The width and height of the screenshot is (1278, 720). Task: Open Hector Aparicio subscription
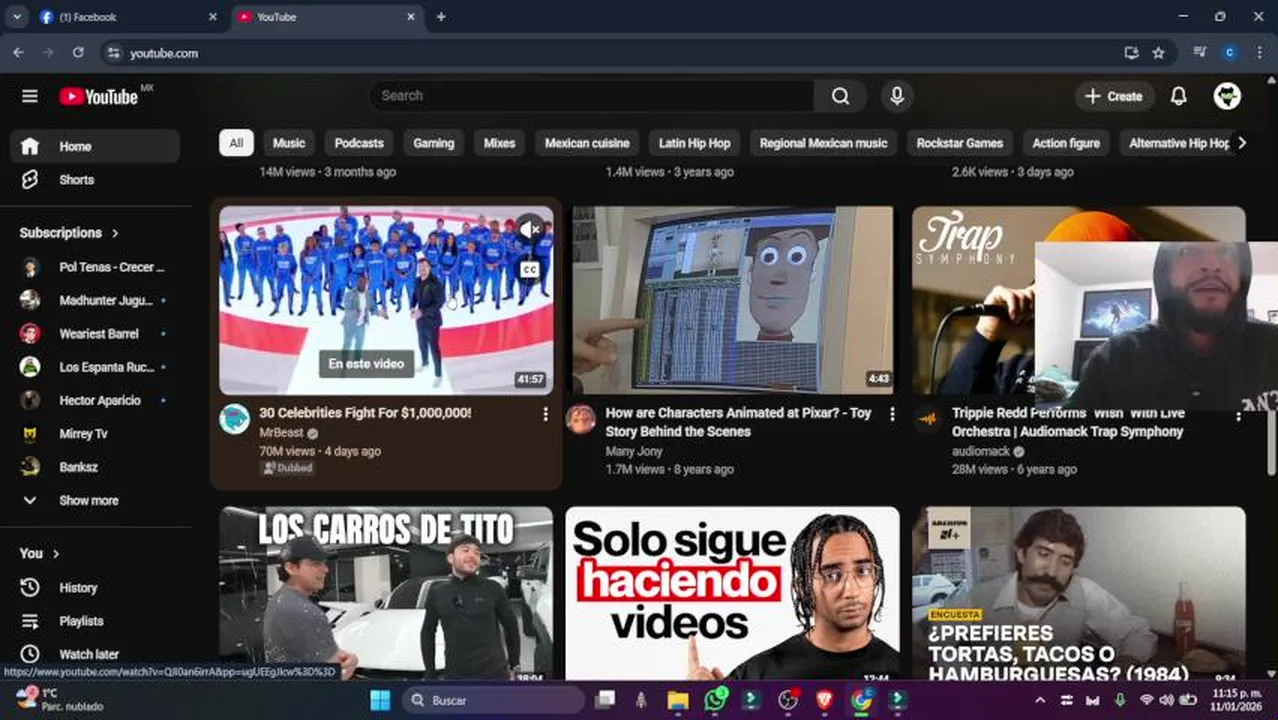point(96,400)
